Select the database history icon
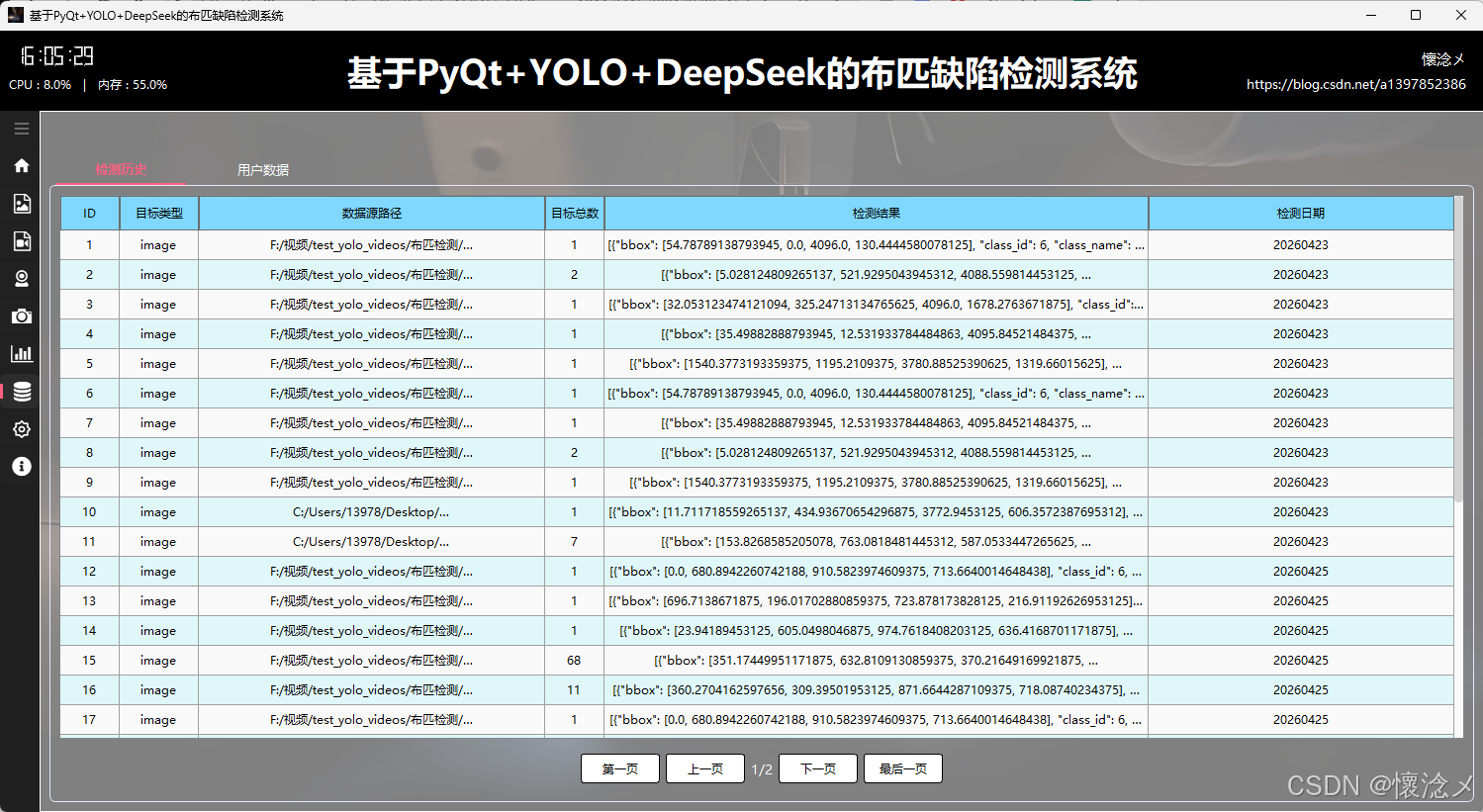 tap(21, 392)
